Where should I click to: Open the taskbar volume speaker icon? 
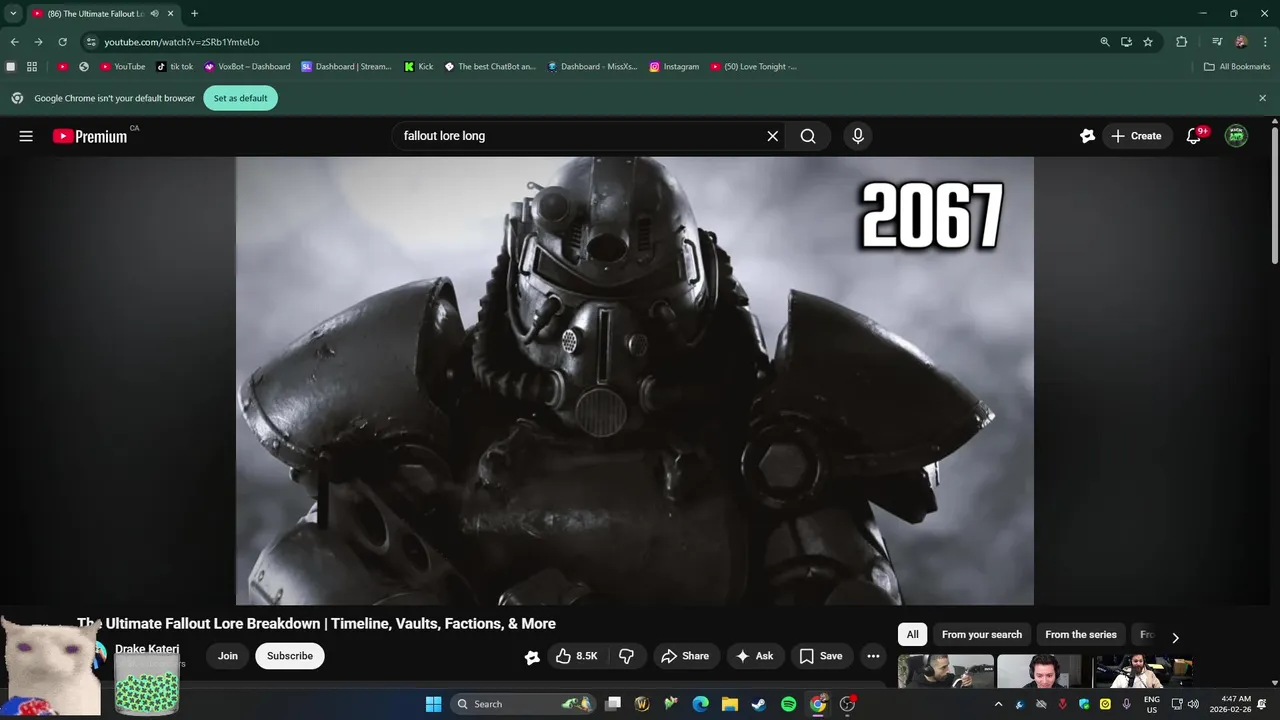tap(1193, 704)
